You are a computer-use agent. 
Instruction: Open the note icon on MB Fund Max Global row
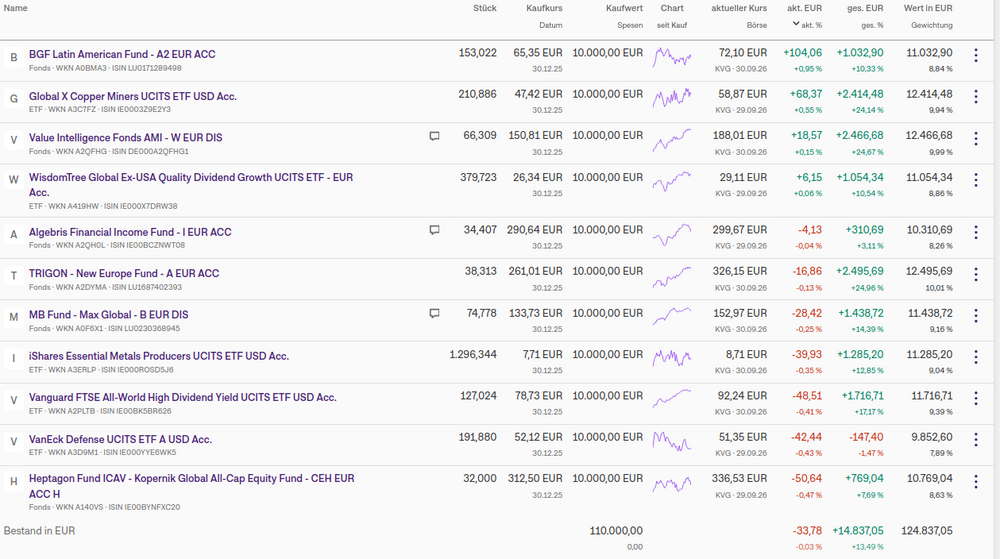click(x=434, y=314)
